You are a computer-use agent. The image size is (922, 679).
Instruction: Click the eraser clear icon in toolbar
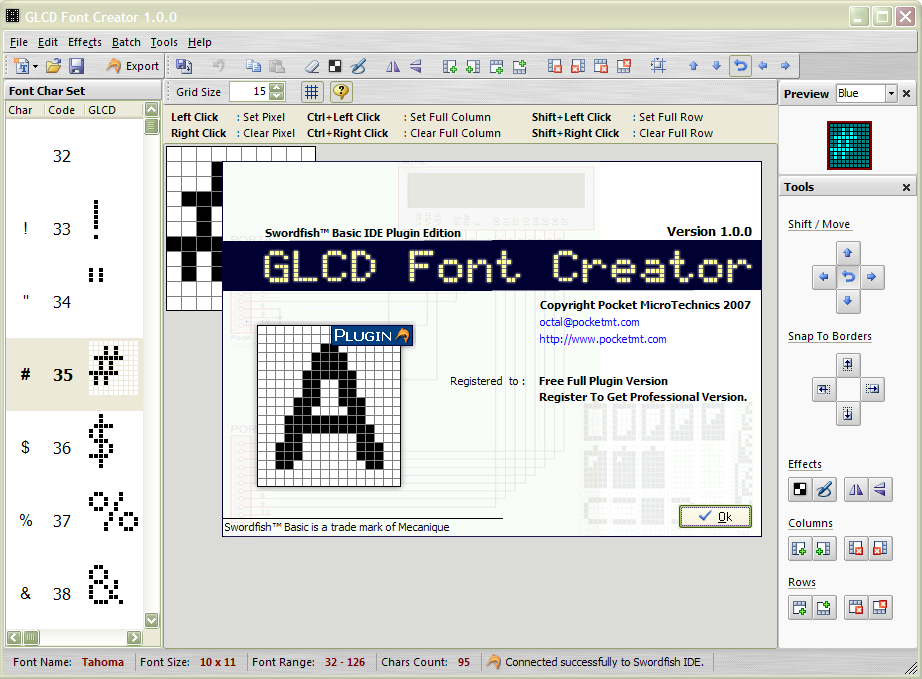[x=312, y=66]
